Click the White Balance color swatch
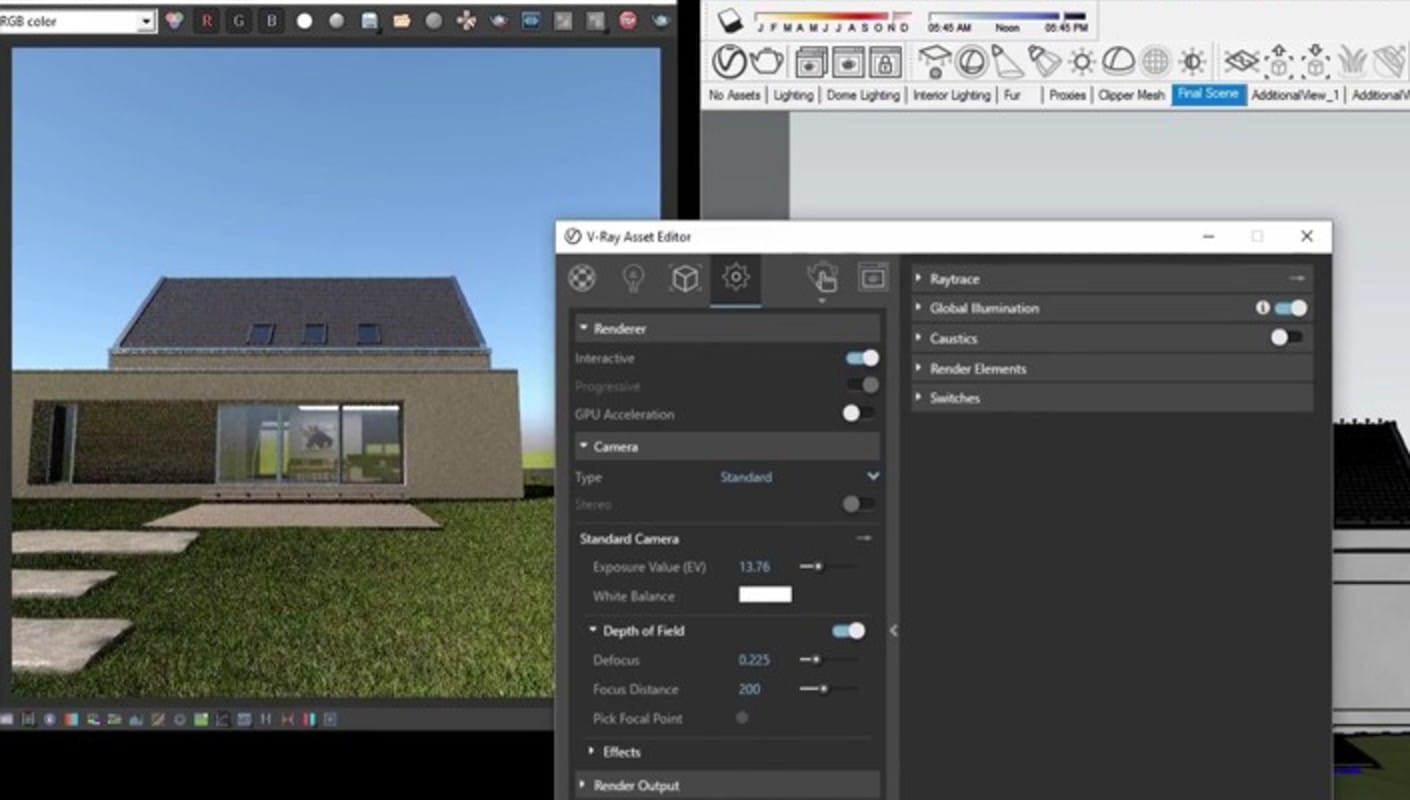 (x=765, y=595)
